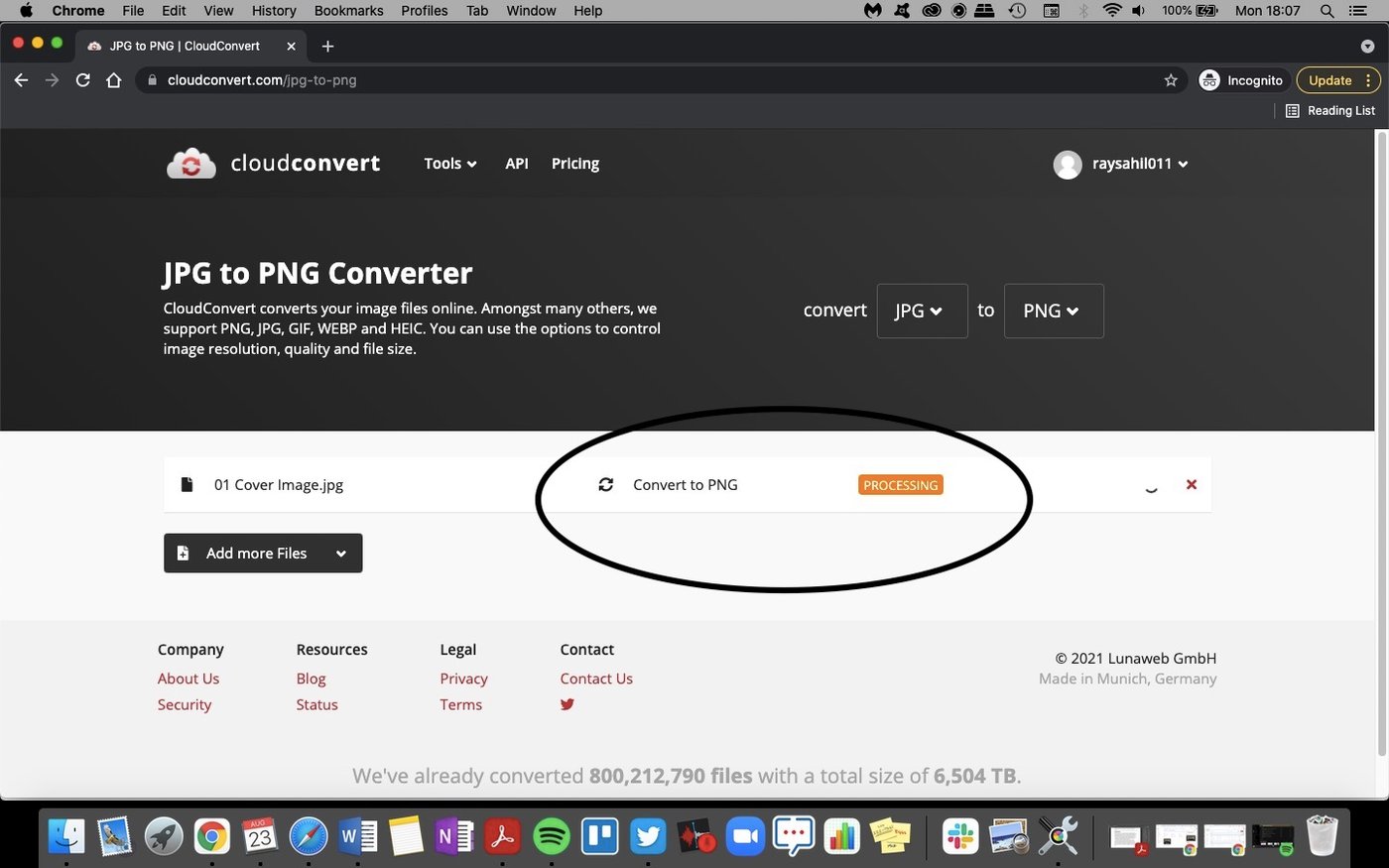The width and height of the screenshot is (1389, 868).
Task: Launch Safari from the dock
Action: [x=309, y=836]
